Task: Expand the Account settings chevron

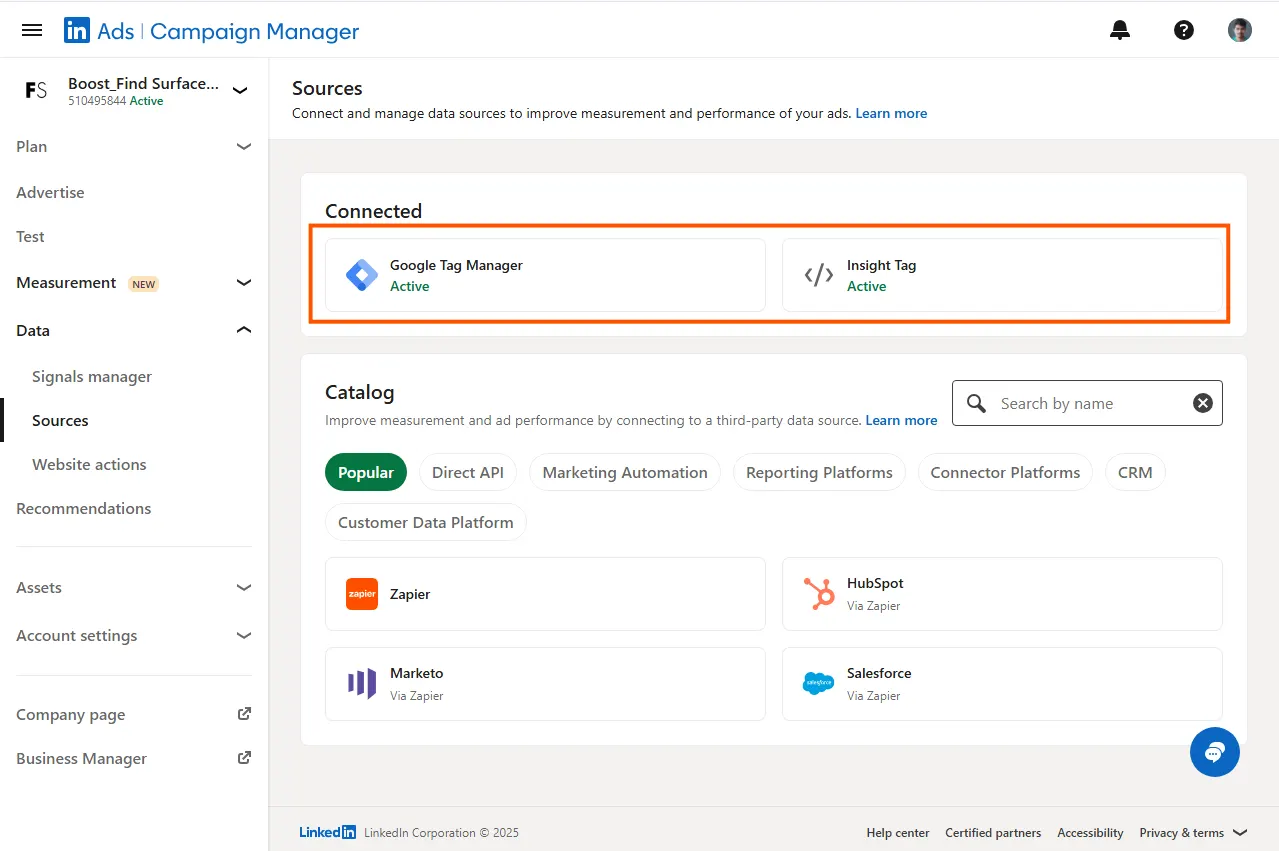Action: 244,635
